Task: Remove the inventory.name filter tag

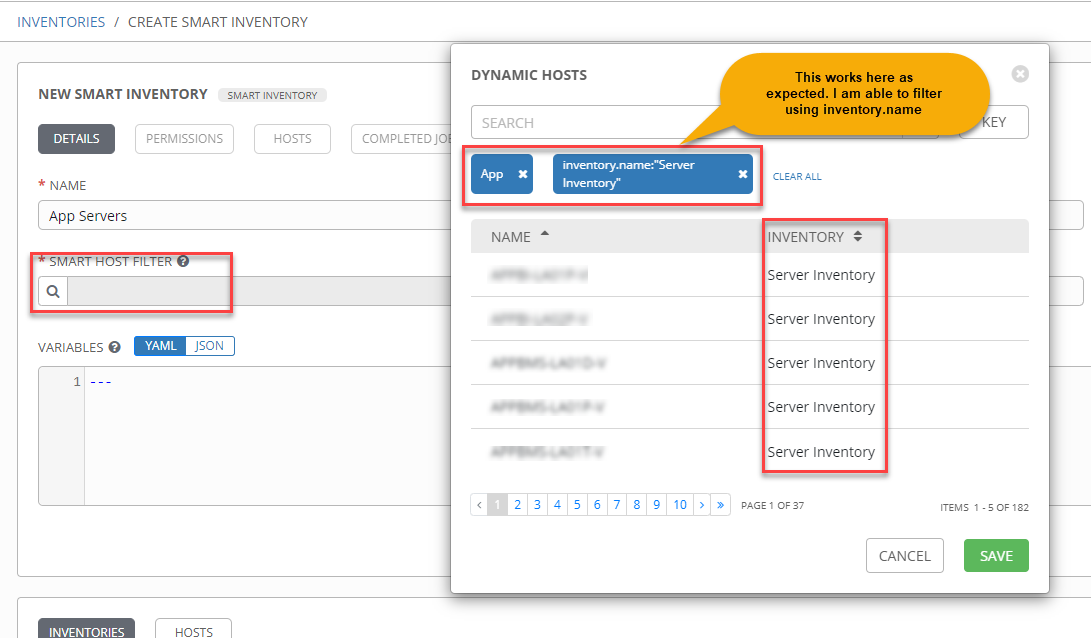Action: coord(742,174)
